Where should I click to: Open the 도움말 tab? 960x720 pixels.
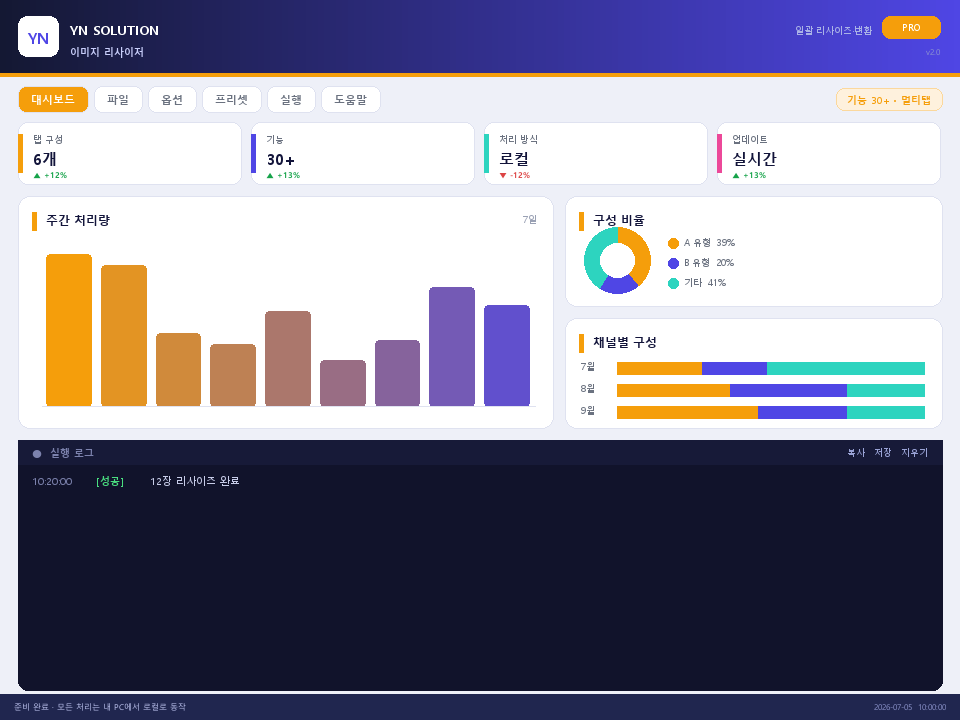tap(351, 100)
